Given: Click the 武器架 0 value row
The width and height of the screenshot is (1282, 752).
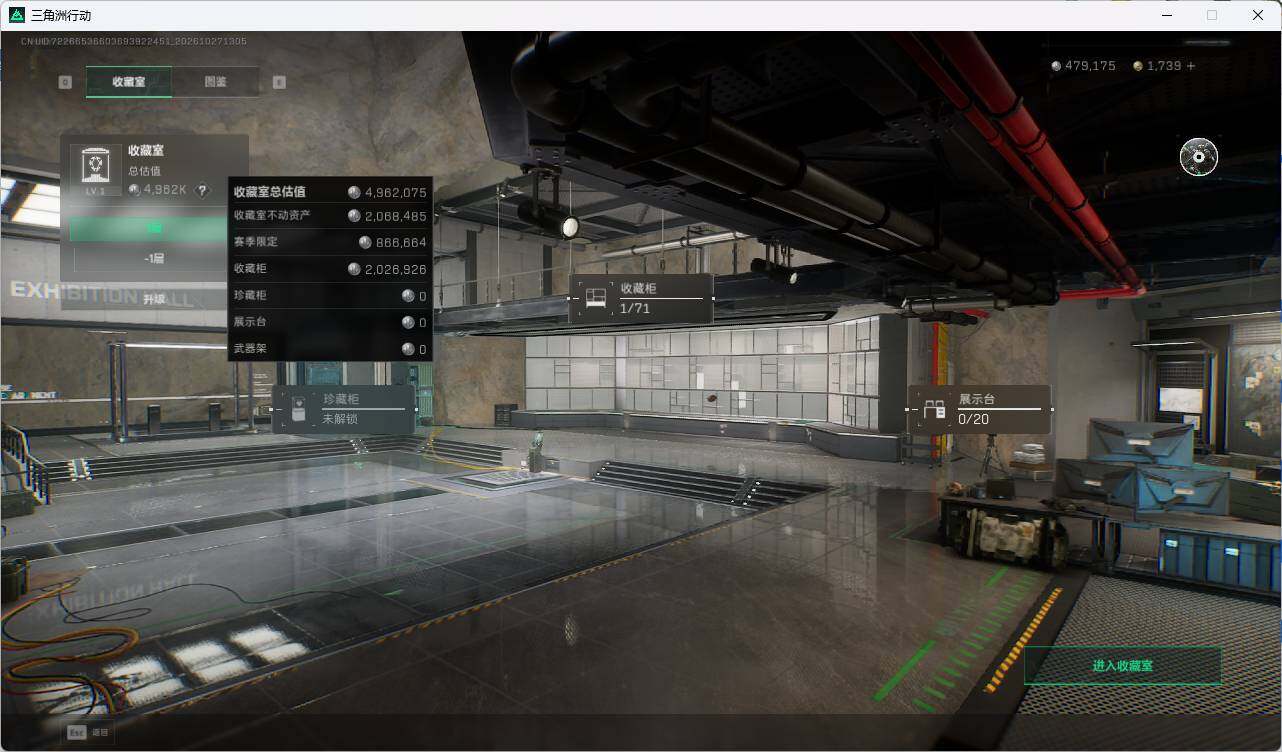Looking at the screenshot, I should point(330,349).
